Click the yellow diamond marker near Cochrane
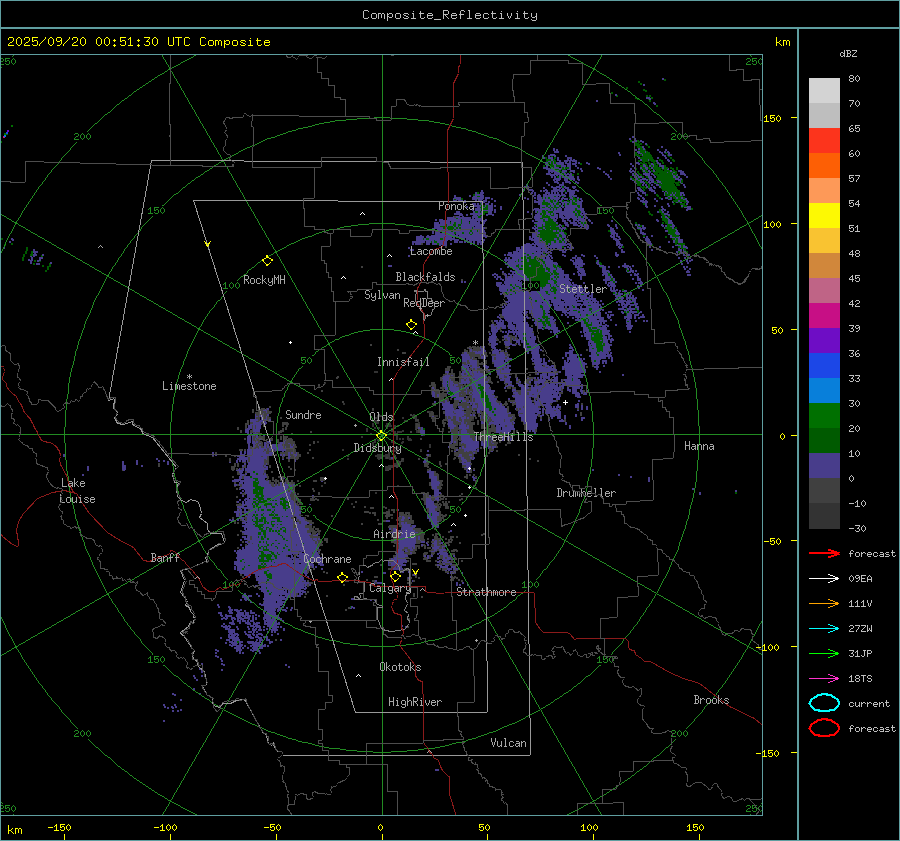The width and height of the screenshot is (900, 841). (342, 578)
